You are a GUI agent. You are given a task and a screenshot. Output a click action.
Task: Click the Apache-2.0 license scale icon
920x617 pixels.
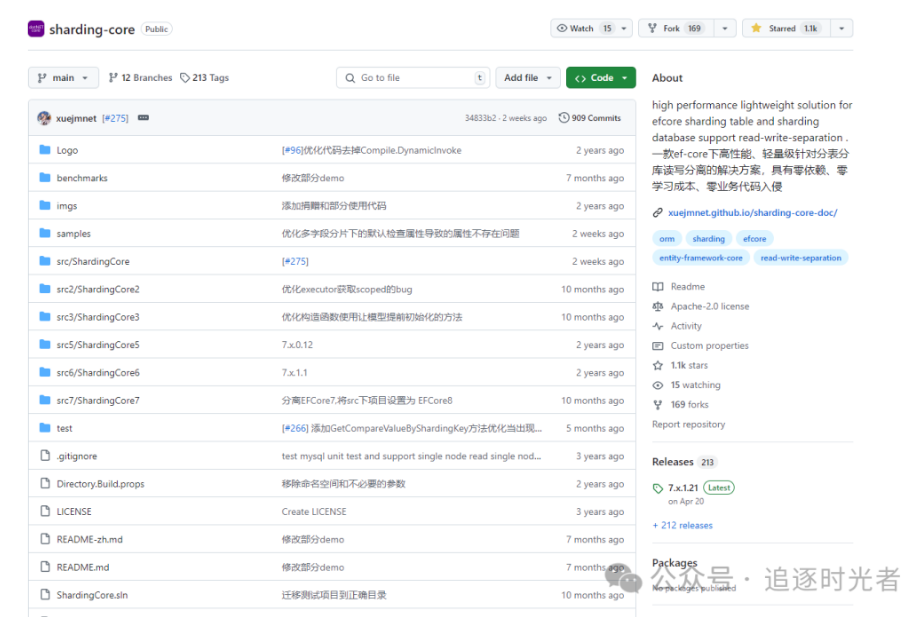click(x=658, y=306)
